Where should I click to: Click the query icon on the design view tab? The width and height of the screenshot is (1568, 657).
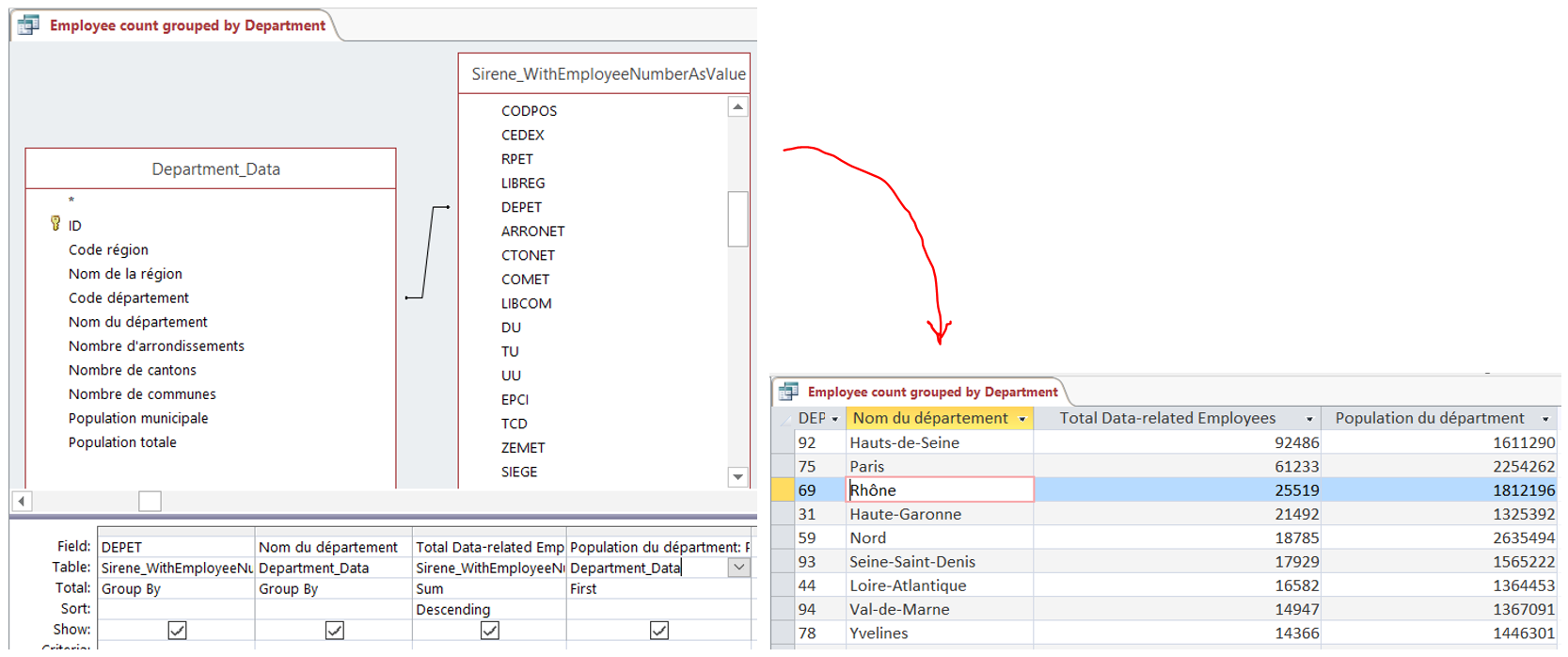click(x=29, y=25)
